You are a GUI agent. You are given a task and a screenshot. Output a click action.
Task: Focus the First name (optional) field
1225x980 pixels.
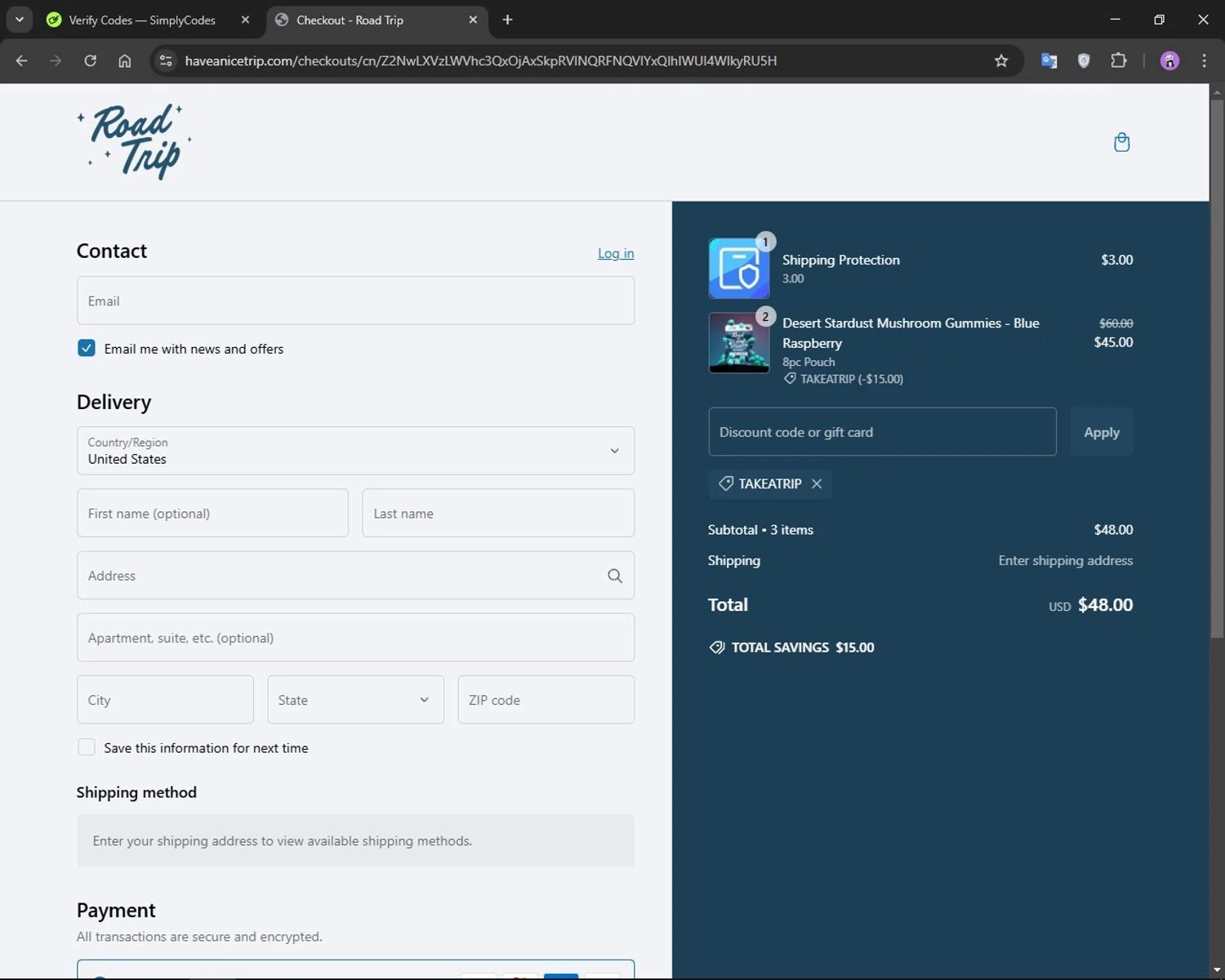212,513
